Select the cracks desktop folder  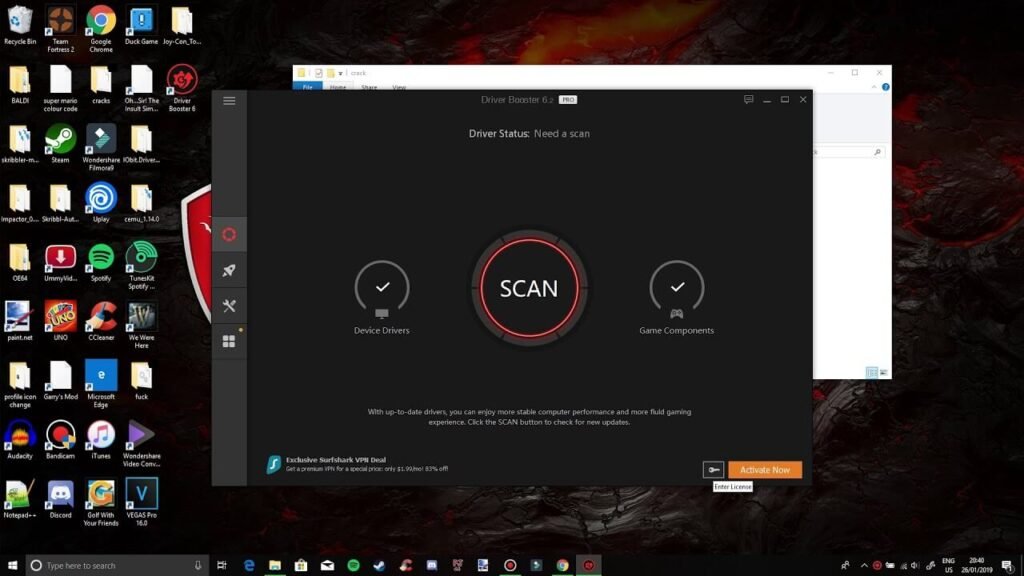[101, 85]
